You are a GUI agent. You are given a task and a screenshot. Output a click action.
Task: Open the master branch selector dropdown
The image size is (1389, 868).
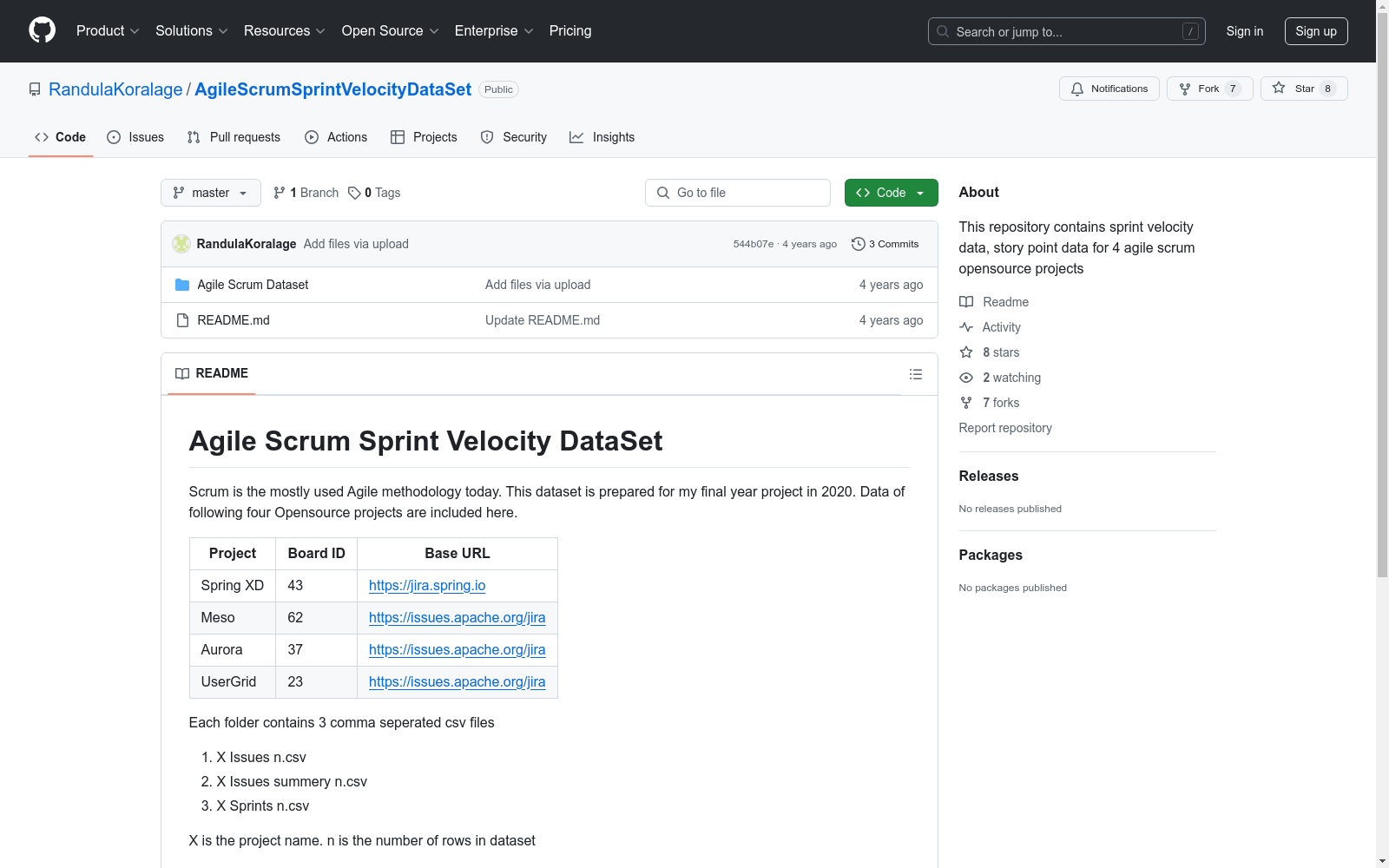point(211,193)
